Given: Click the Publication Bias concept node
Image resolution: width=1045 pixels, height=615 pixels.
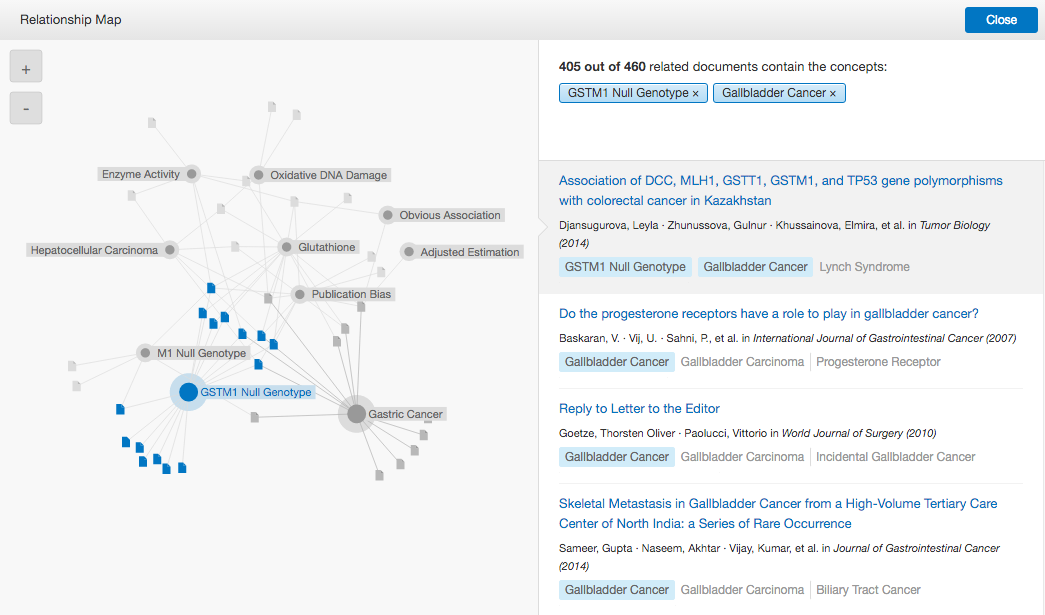Looking at the screenshot, I should (299, 294).
